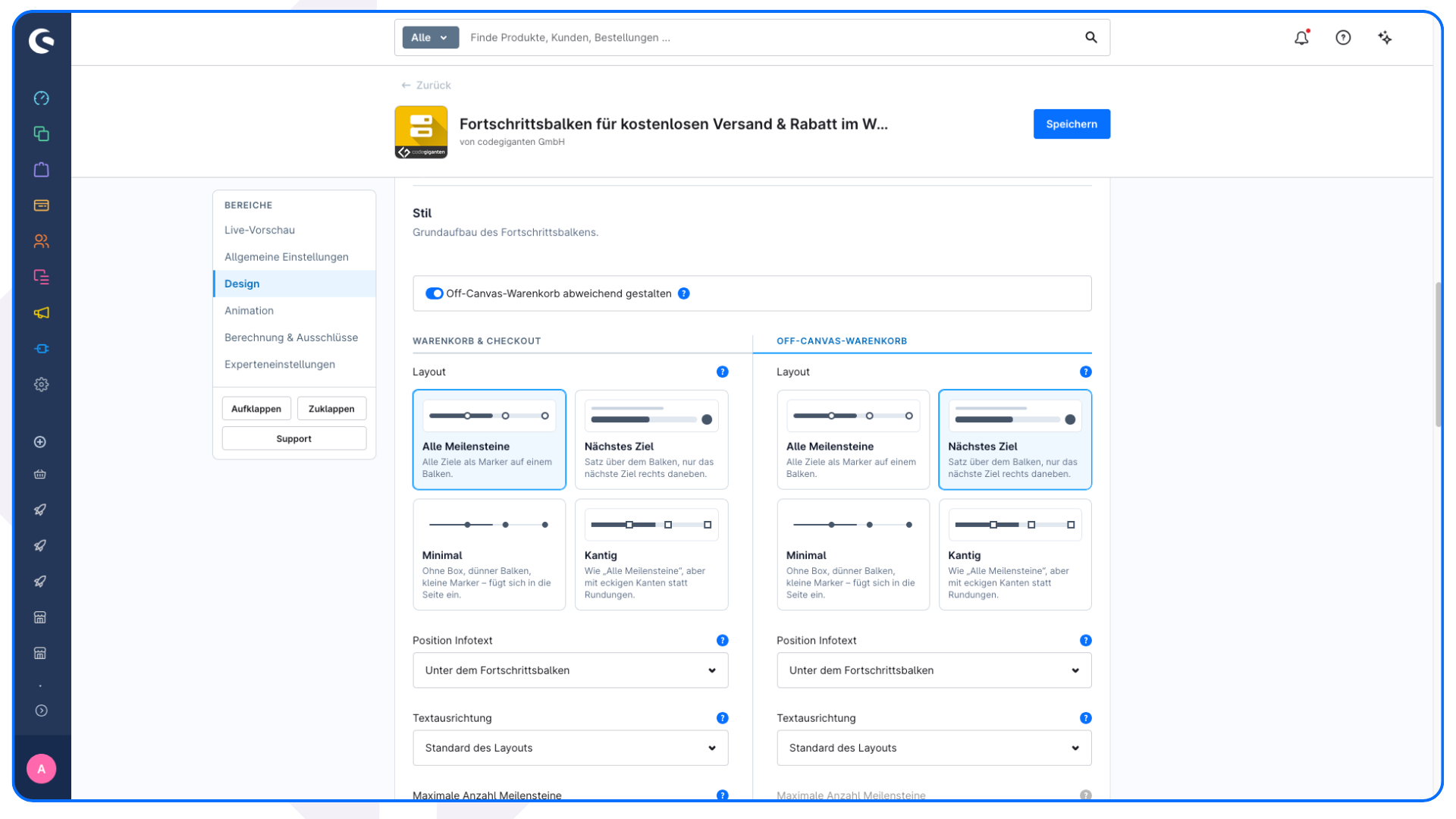This screenshot has width=1456, height=819.
Task: Click the Zuklappen button
Action: (331, 409)
